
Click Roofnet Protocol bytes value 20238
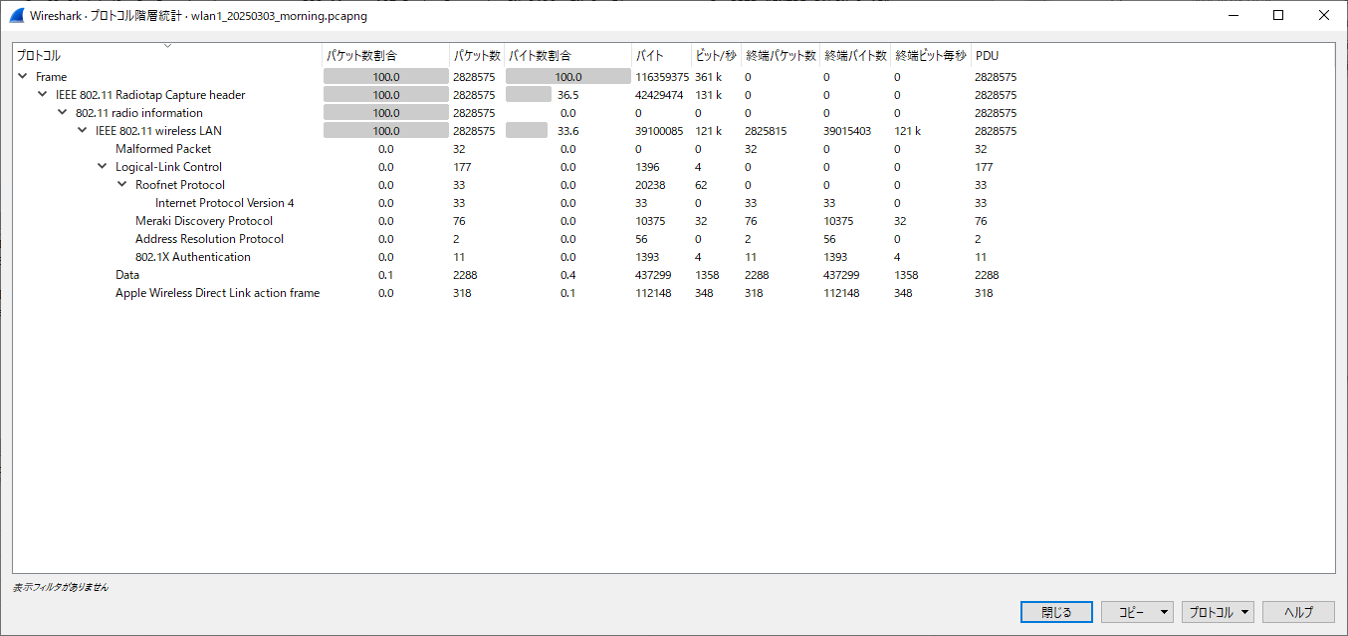click(650, 185)
